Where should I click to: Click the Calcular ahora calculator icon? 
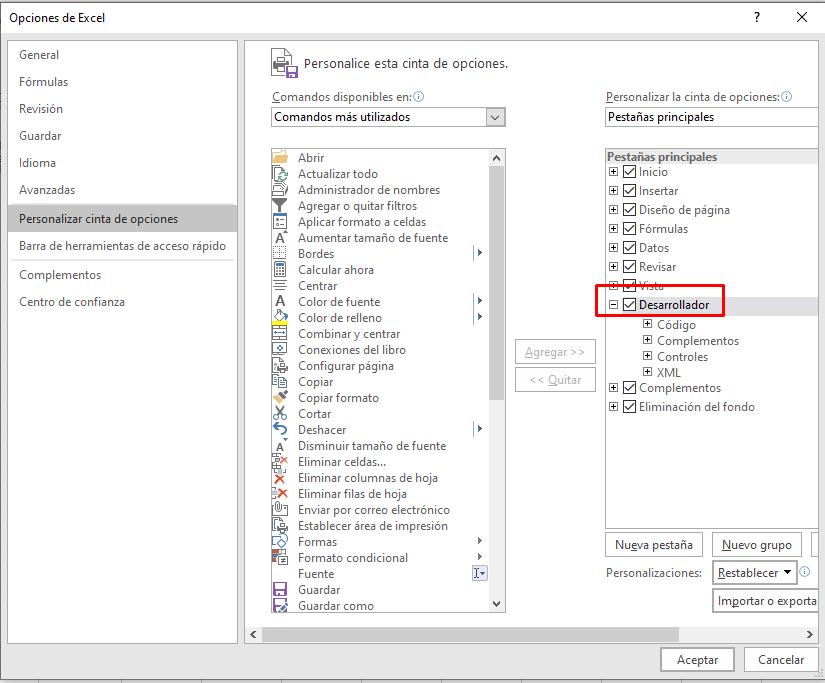(280, 270)
